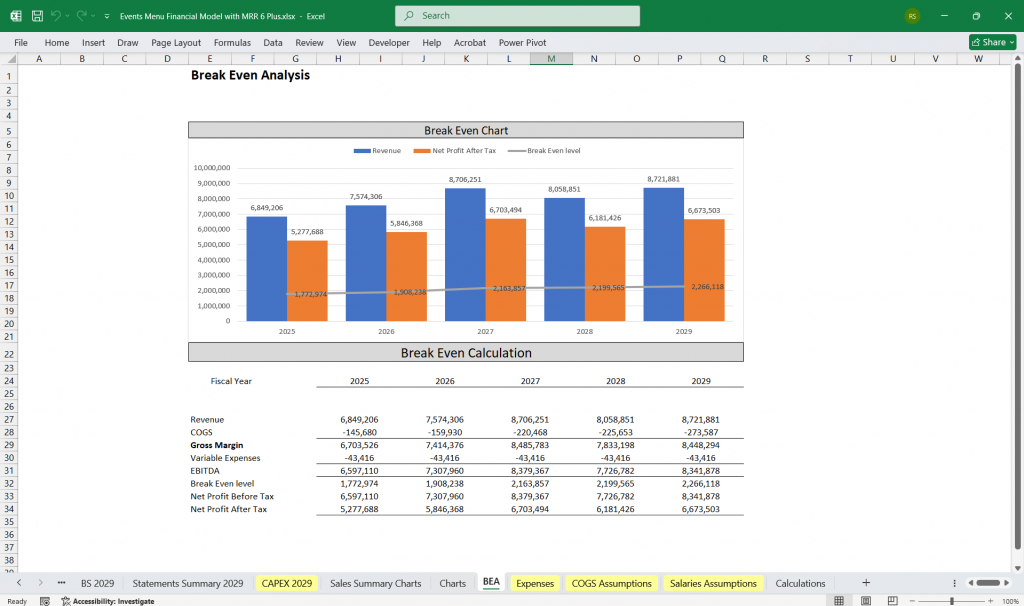
Task: Add a new worksheet with the plus button
Action: click(865, 582)
